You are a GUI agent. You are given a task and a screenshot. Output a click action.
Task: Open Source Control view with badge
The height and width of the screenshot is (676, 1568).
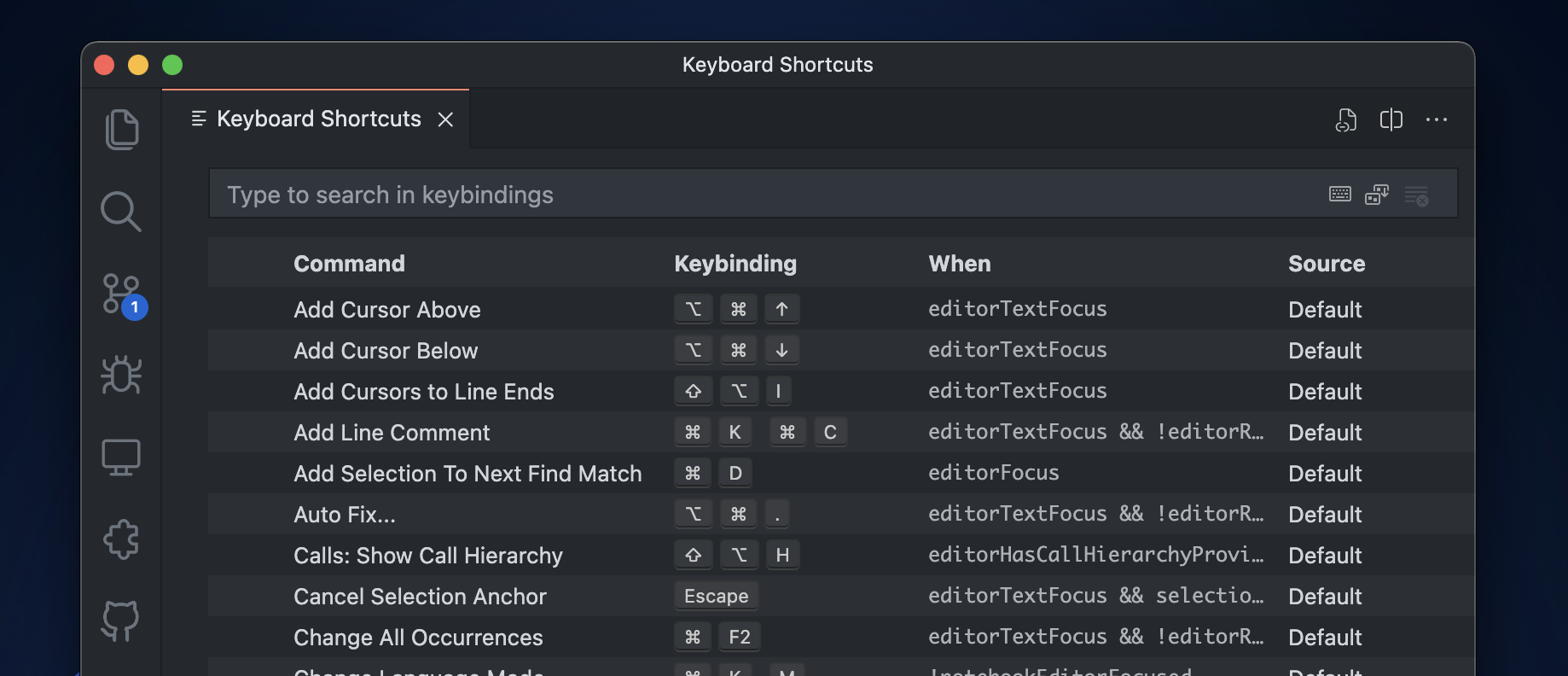[x=121, y=294]
